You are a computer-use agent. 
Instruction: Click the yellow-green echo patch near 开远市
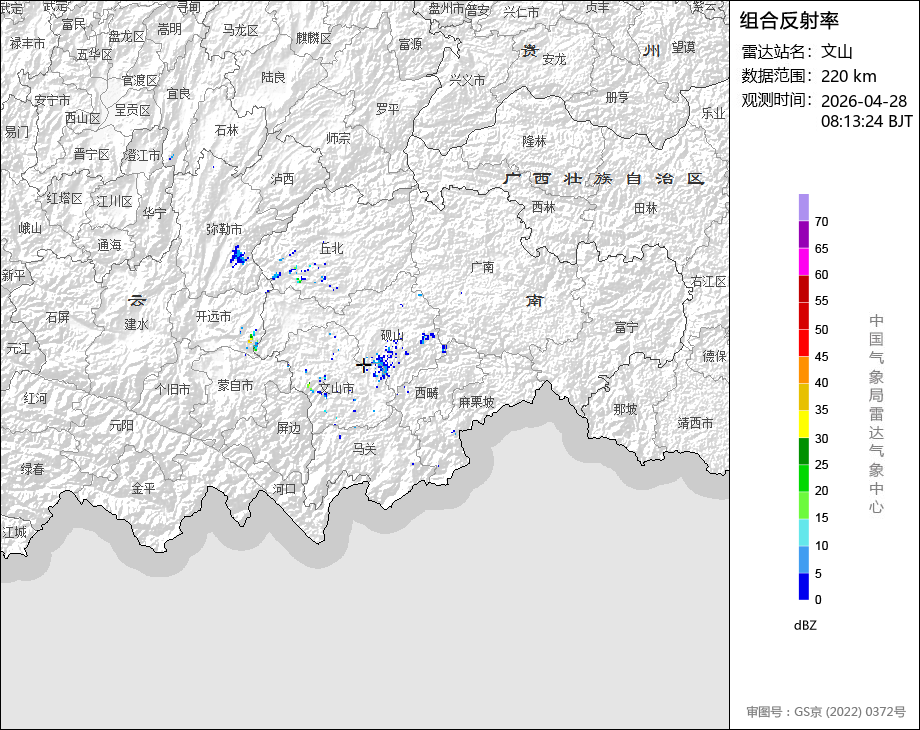click(x=252, y=343)
